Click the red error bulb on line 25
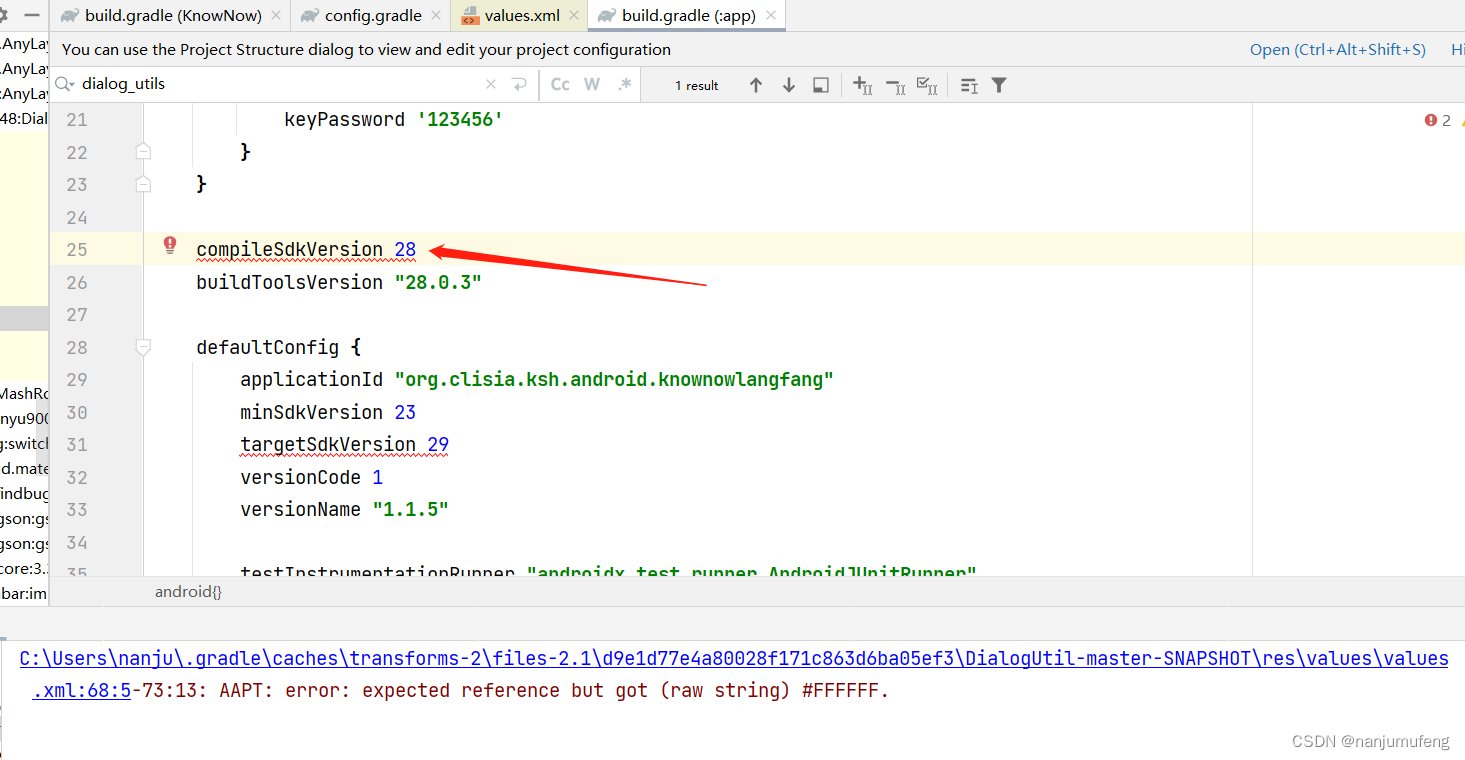This screenshot has height=760, width=1465. click(170, 245)
